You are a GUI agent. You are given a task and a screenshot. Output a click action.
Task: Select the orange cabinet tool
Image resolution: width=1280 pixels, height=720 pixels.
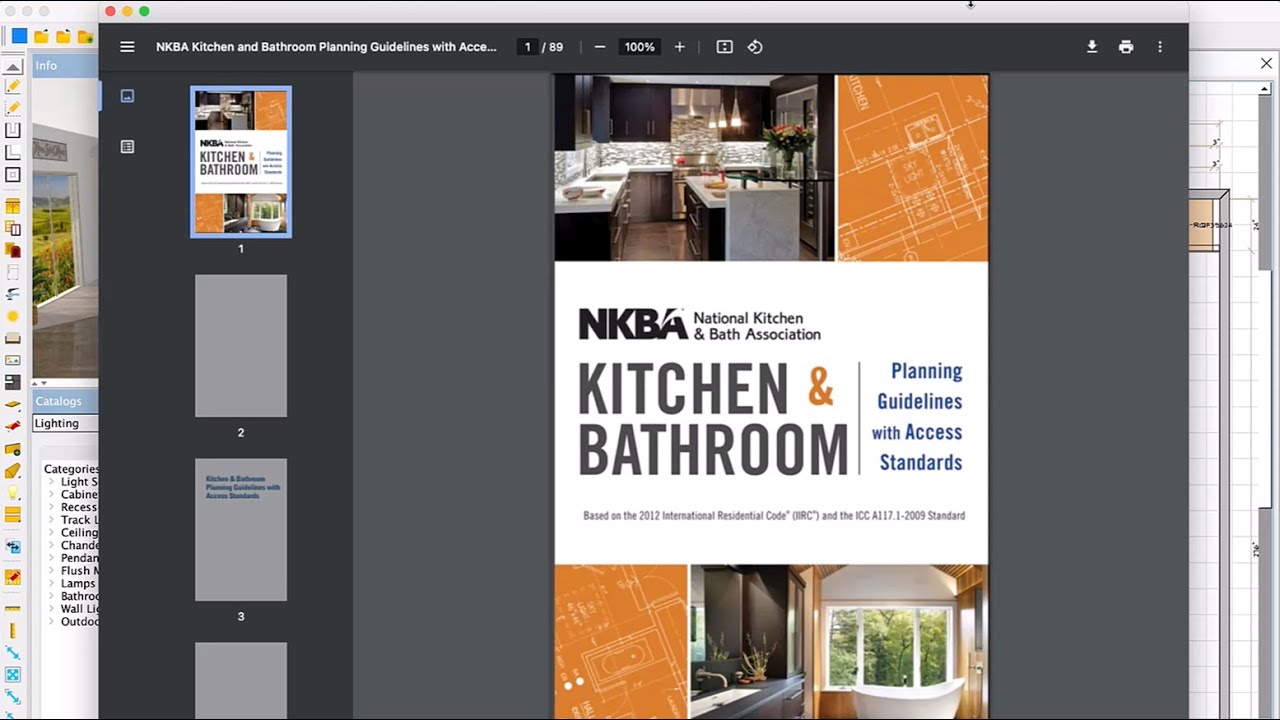tap(13, 207)
